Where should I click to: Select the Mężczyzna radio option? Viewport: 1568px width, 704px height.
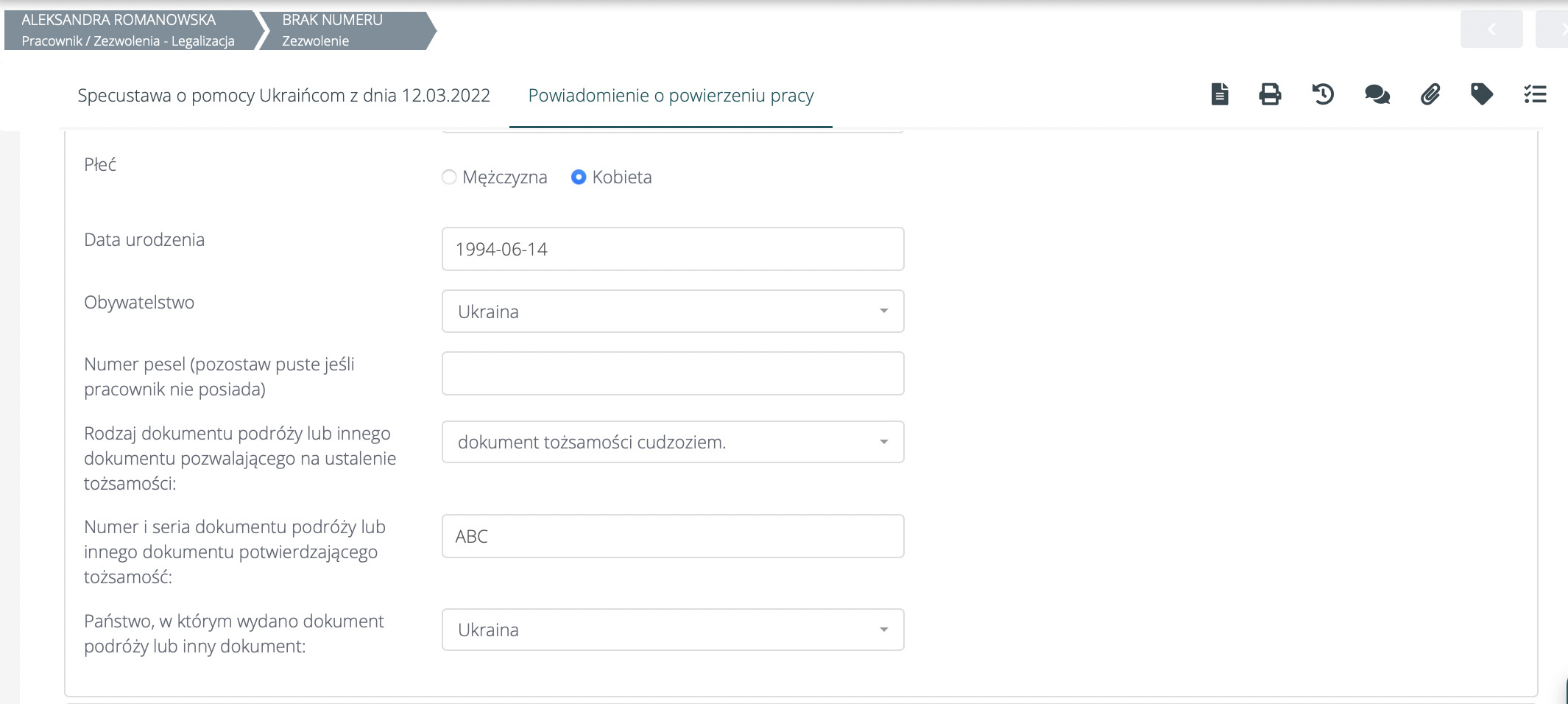pos(449,177)
